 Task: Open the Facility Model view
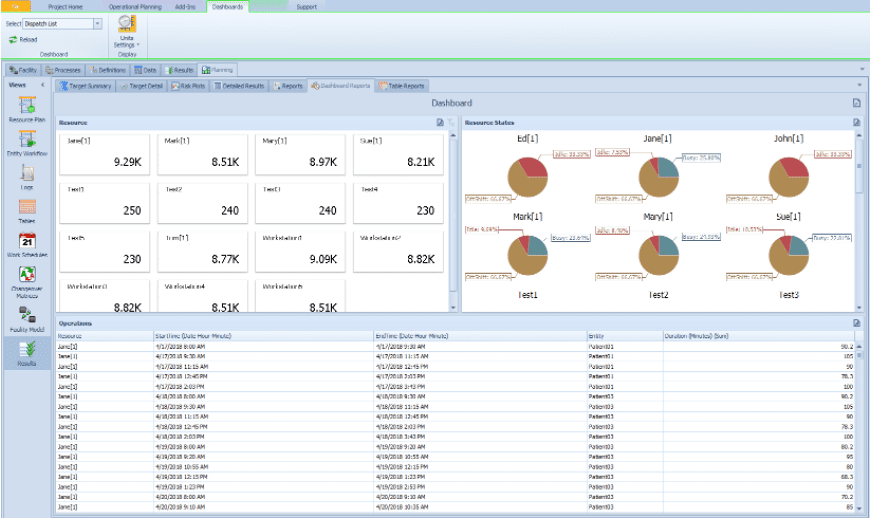(x=27, y=316)
